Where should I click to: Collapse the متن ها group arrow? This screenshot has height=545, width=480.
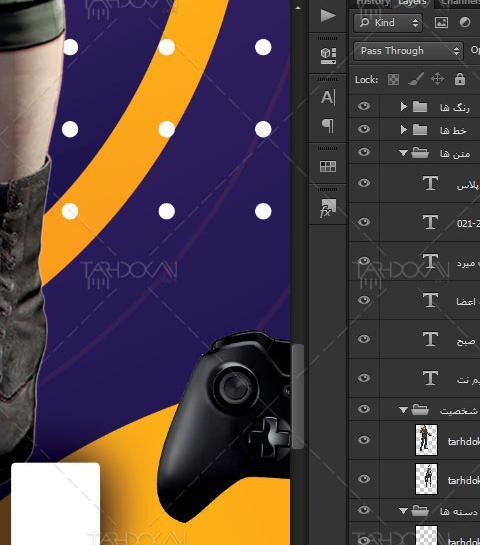(x=403, y=153)
